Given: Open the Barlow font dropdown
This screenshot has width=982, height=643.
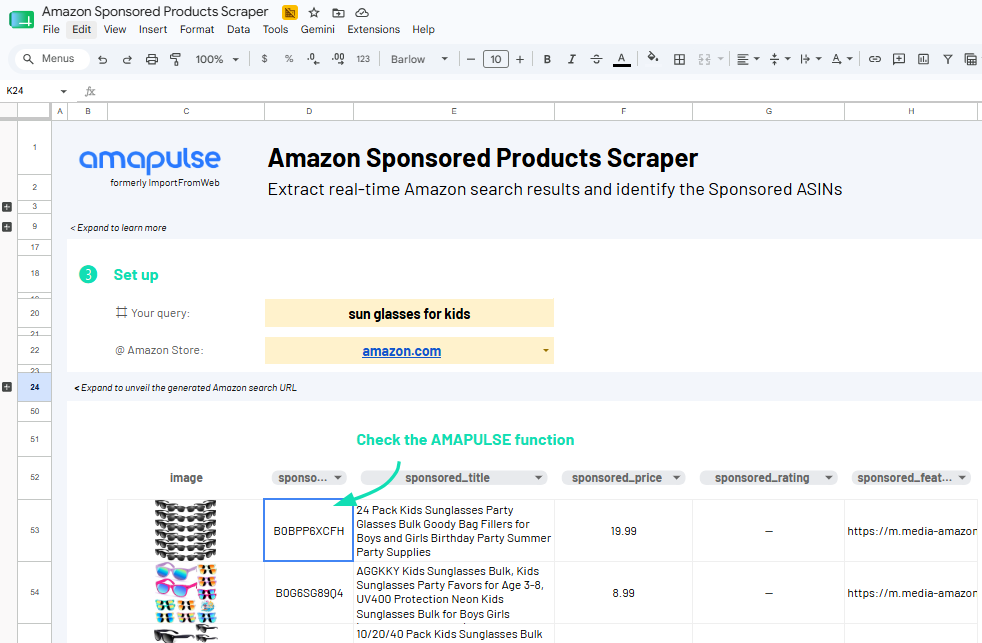Looking at the screenshot, I should (x=419, y=59).
